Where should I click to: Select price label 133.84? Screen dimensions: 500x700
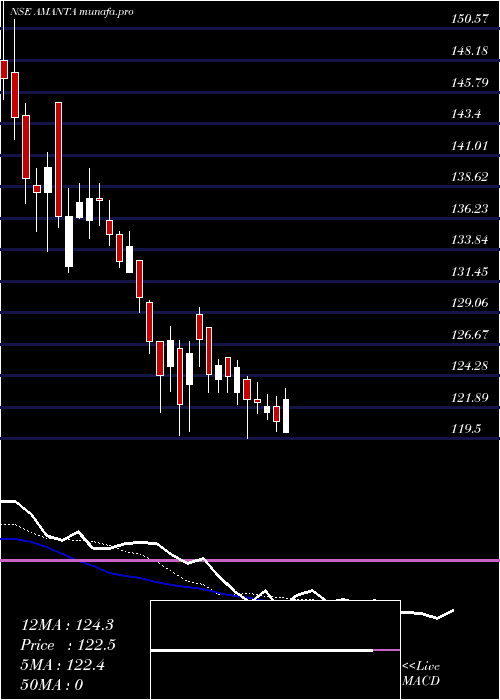point(470,240)
